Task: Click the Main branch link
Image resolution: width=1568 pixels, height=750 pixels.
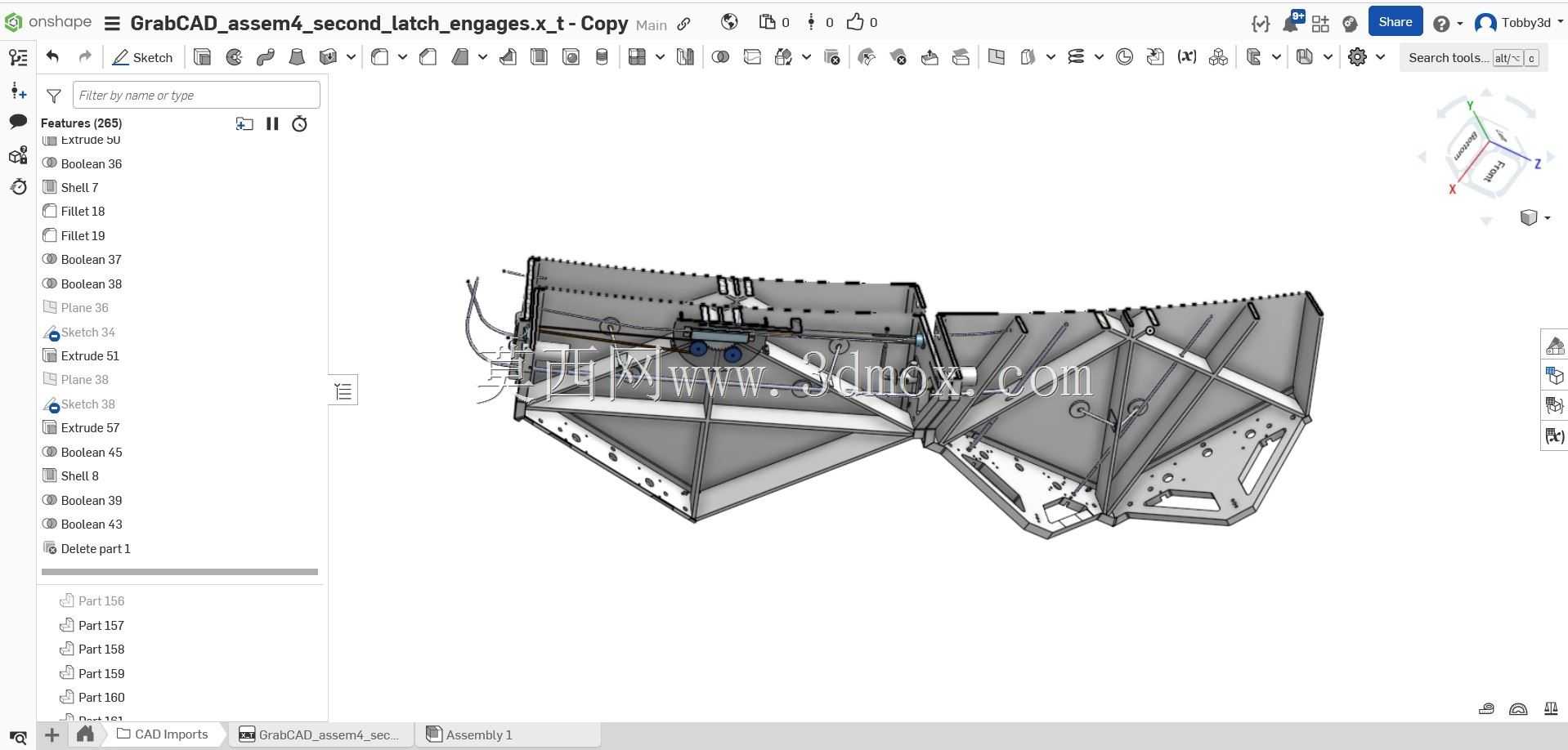Action: click(x=652, y=25)
